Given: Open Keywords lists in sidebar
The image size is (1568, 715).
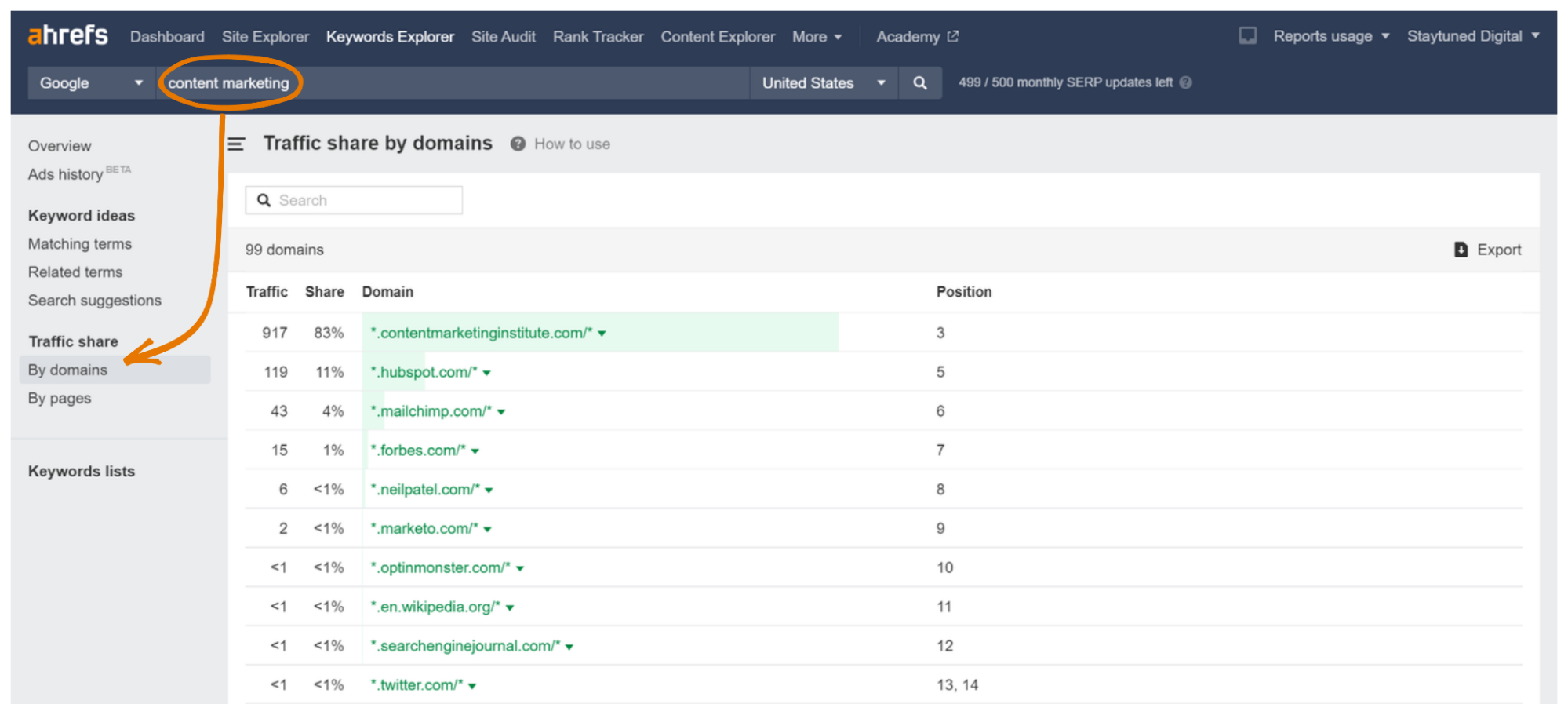Looking at the screenshot, I should pos(82,471).
